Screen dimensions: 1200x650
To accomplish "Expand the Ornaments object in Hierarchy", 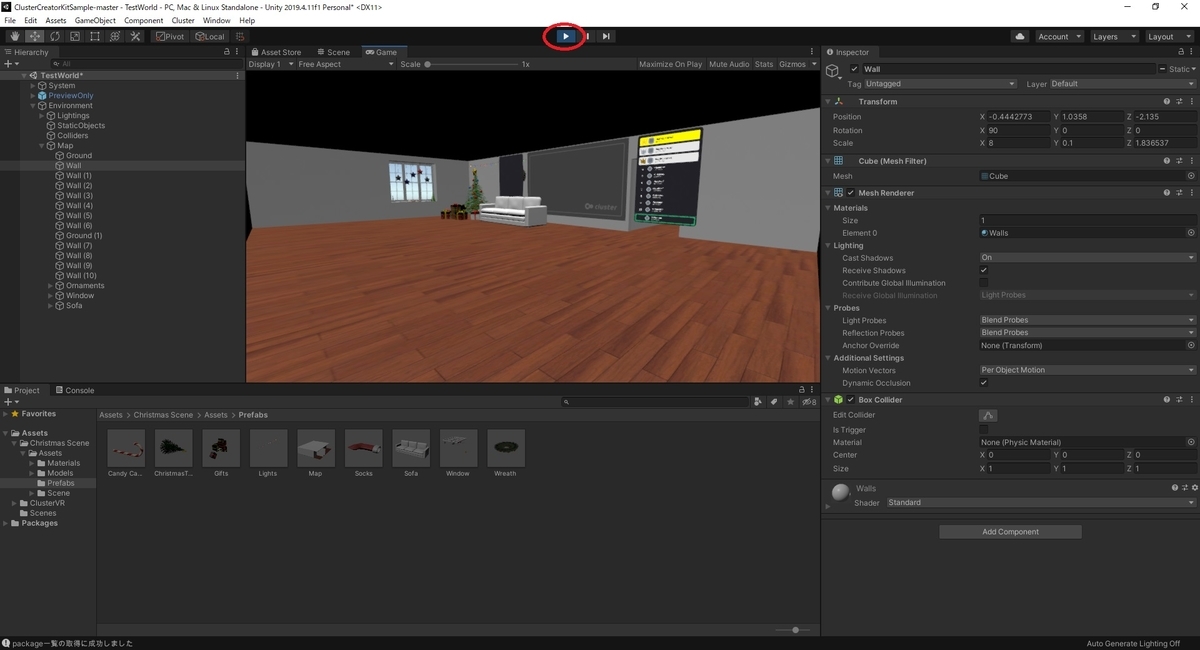I will coord(51,286).
